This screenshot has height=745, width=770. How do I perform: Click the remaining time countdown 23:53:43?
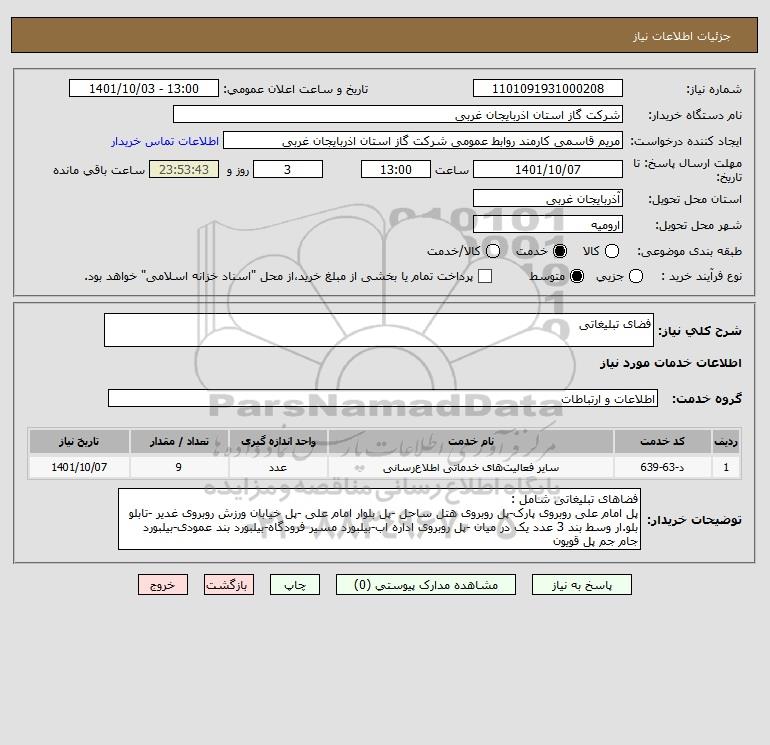tap(184, 169)
